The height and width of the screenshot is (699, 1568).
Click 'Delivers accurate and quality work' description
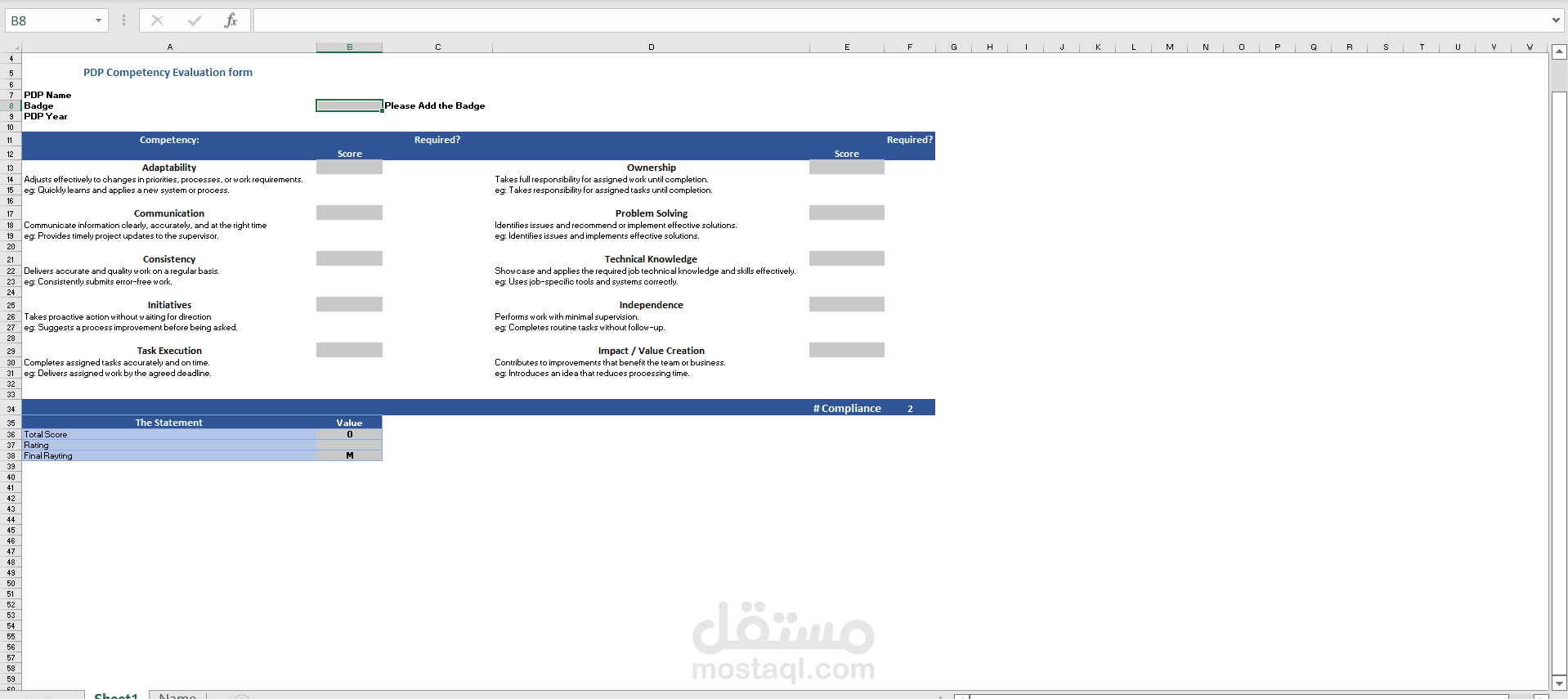coord(122,271)
